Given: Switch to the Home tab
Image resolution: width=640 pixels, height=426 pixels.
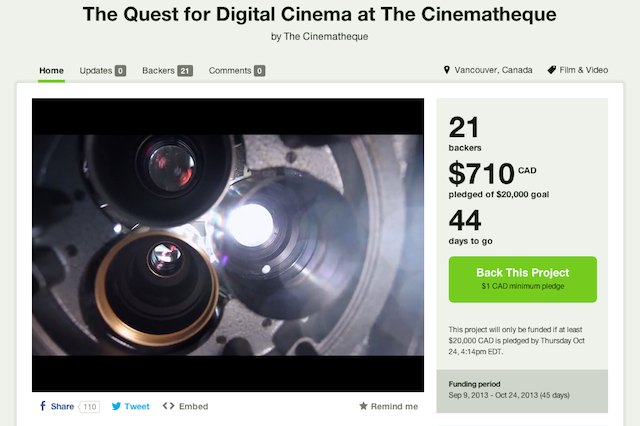Looking at the screenshot, I should pos(51,71).
